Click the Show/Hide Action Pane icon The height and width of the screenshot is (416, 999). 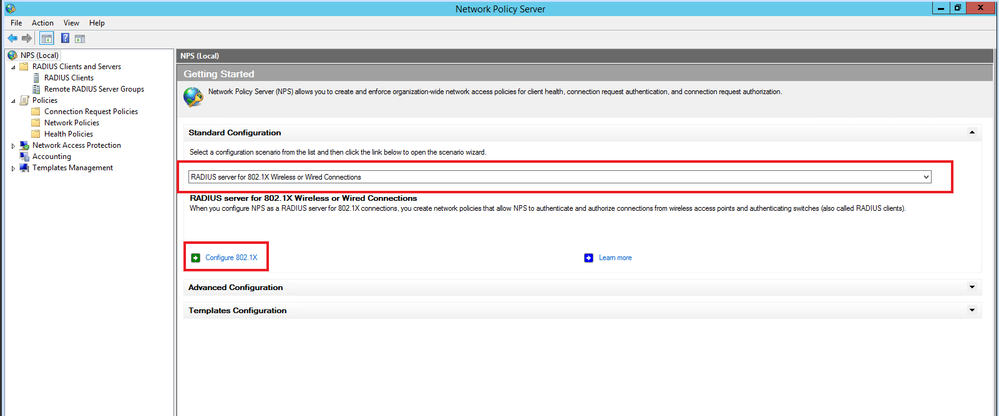point(79,38)
